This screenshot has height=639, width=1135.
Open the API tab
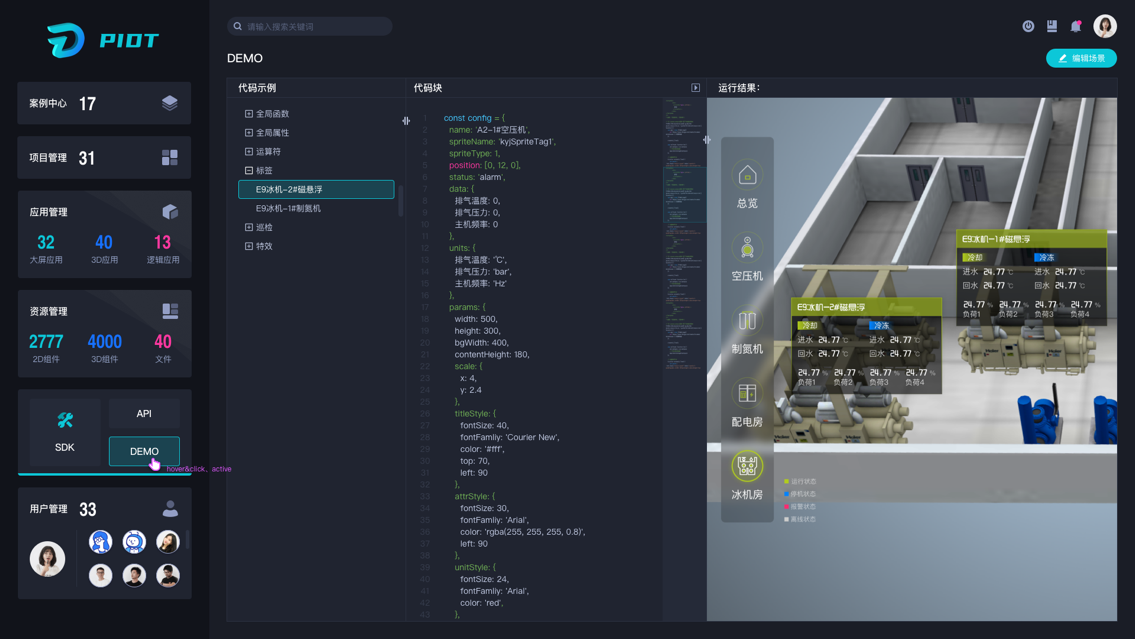144,413
